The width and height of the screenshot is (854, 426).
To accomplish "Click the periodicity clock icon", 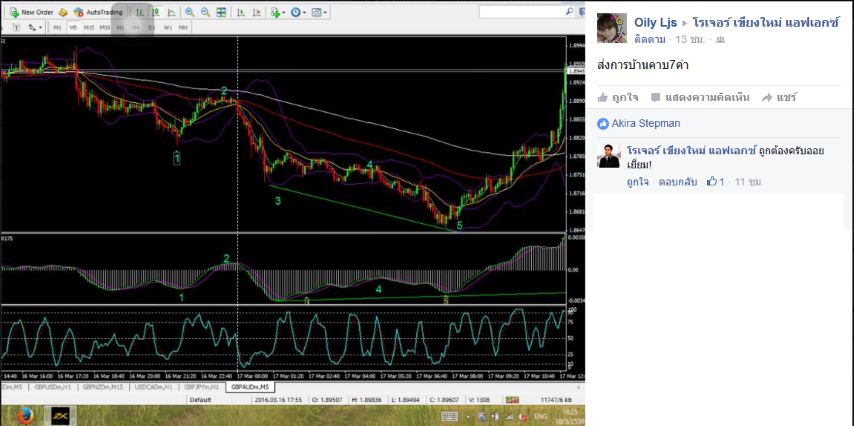I will tap(295, 12).
